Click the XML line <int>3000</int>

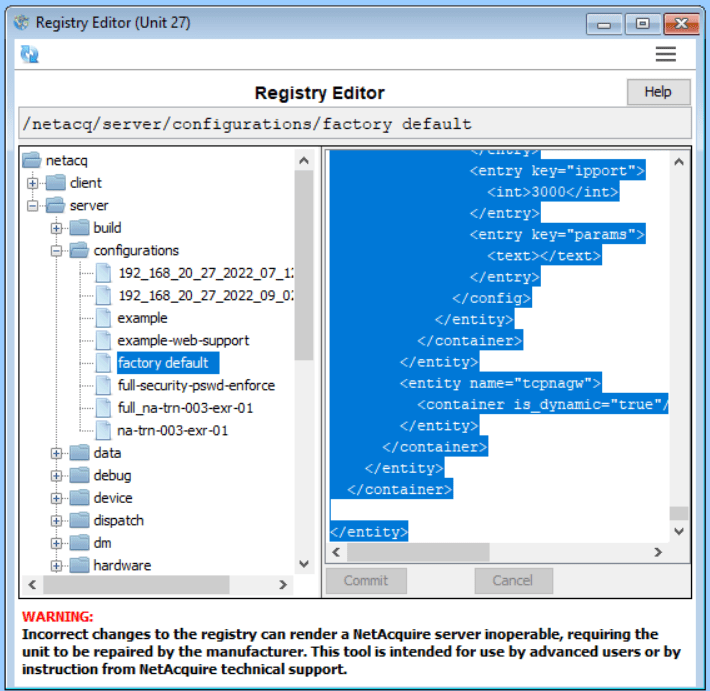click(x=552, y=192)
